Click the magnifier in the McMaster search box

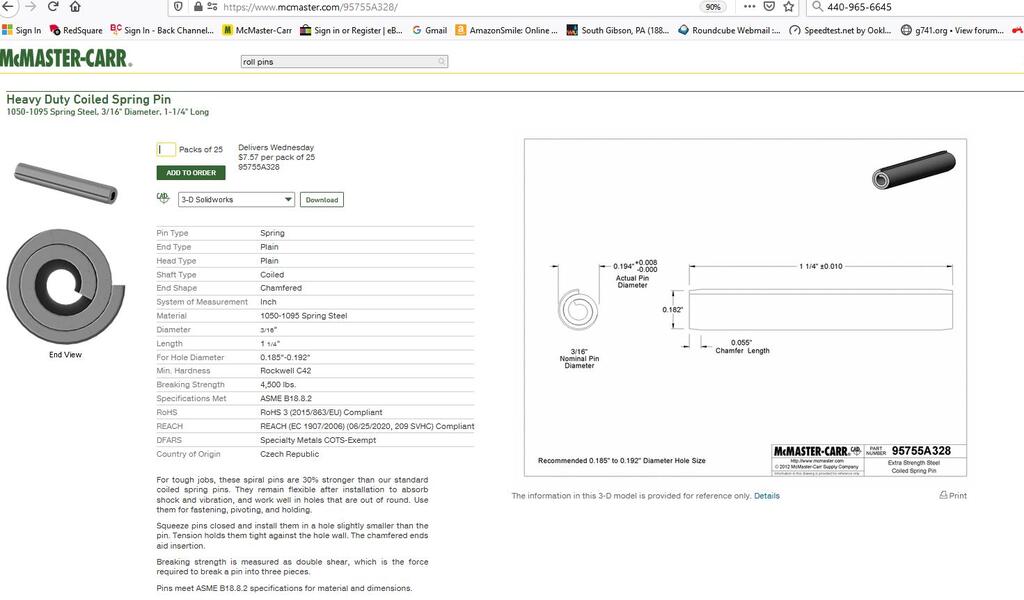coord(442,61)
